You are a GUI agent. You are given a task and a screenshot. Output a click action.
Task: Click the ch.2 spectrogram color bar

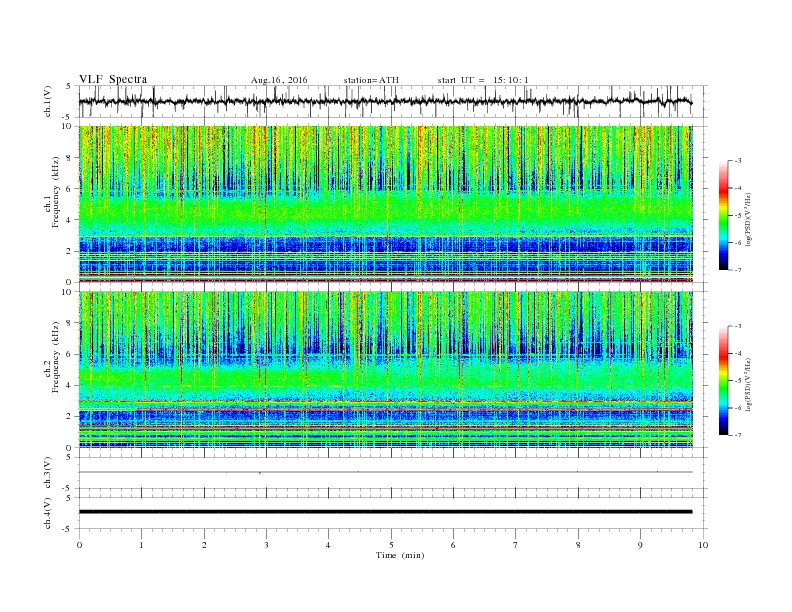coord(723,380)
